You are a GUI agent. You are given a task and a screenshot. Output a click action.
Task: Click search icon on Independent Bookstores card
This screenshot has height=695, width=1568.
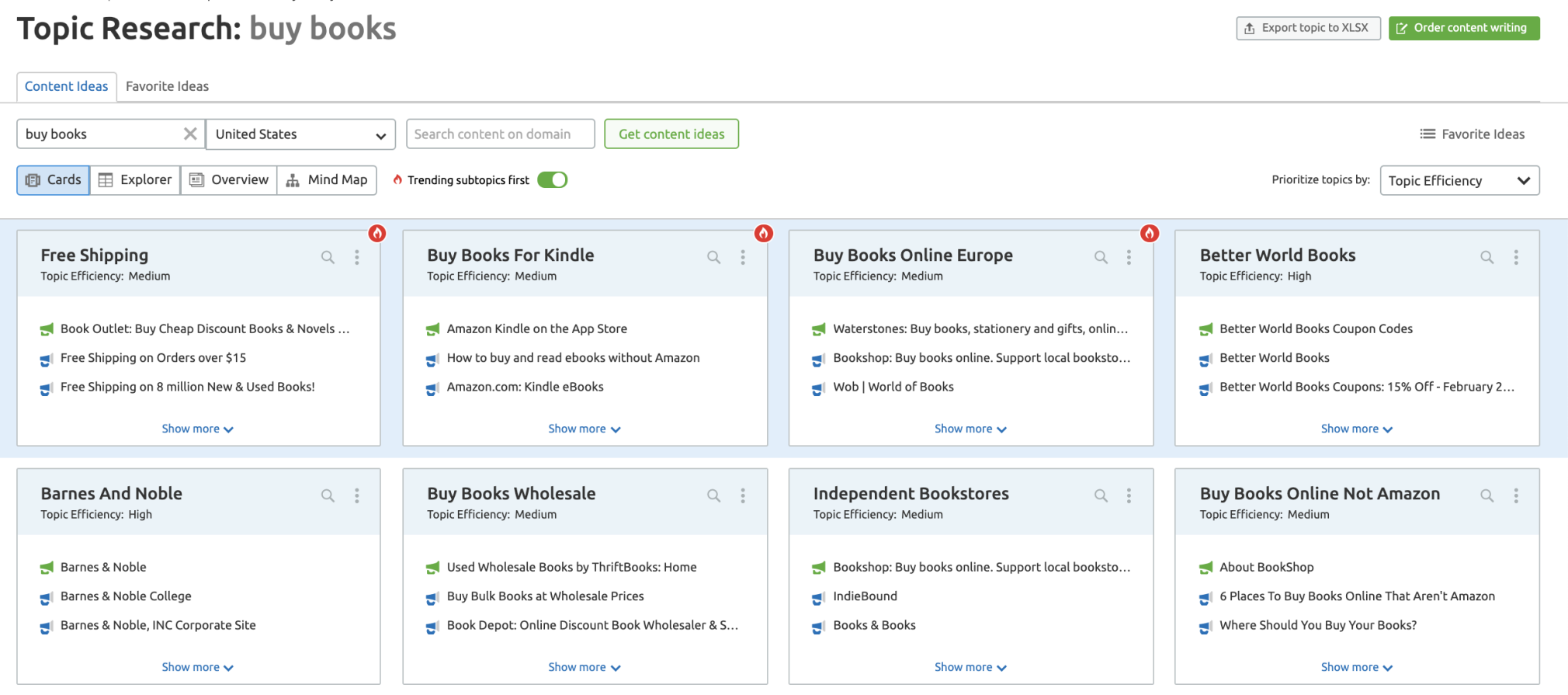tap(1101, 495)
